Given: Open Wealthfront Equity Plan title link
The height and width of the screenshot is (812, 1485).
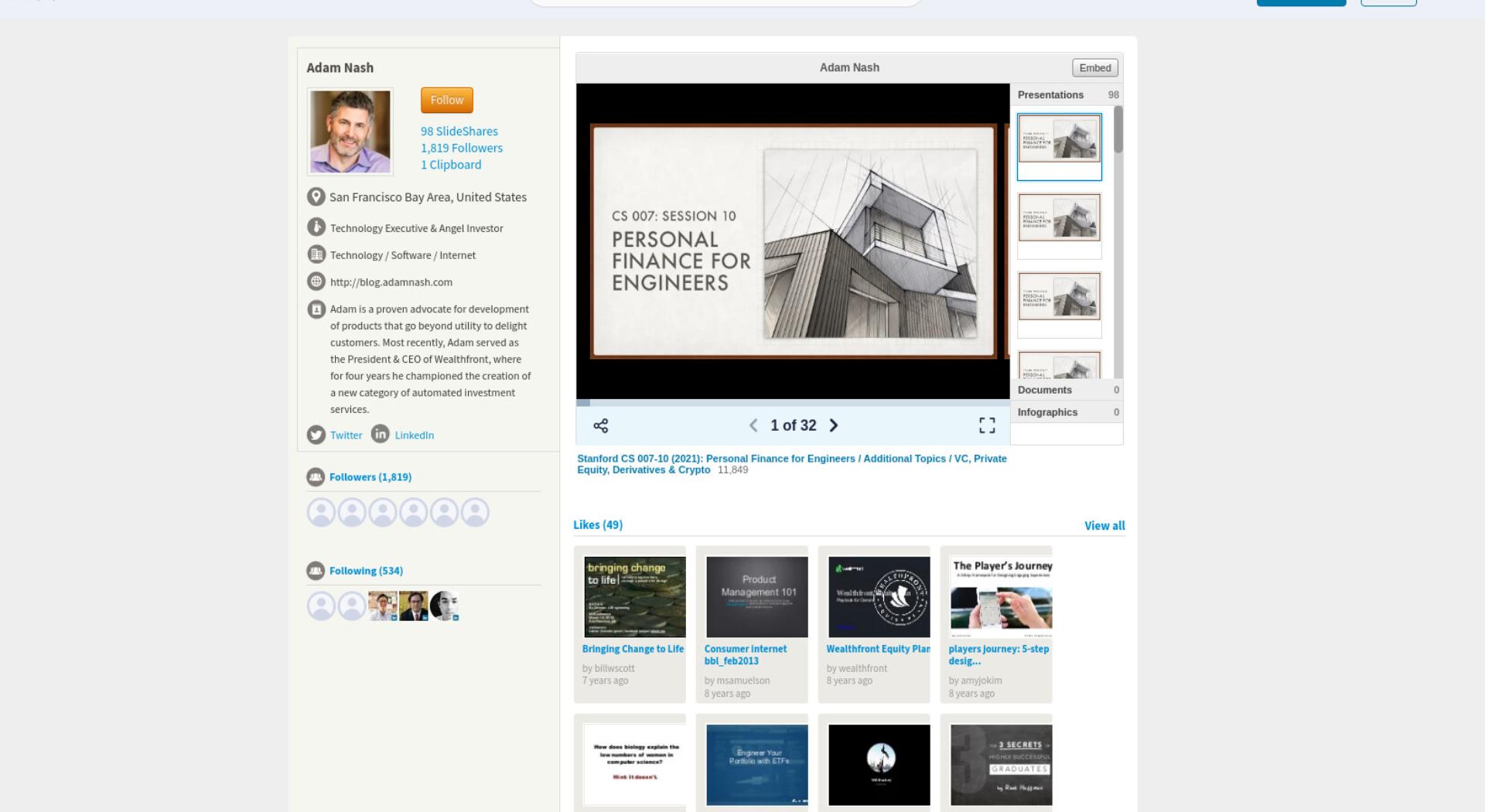Looking at the screenshot, I should point(878,649).
